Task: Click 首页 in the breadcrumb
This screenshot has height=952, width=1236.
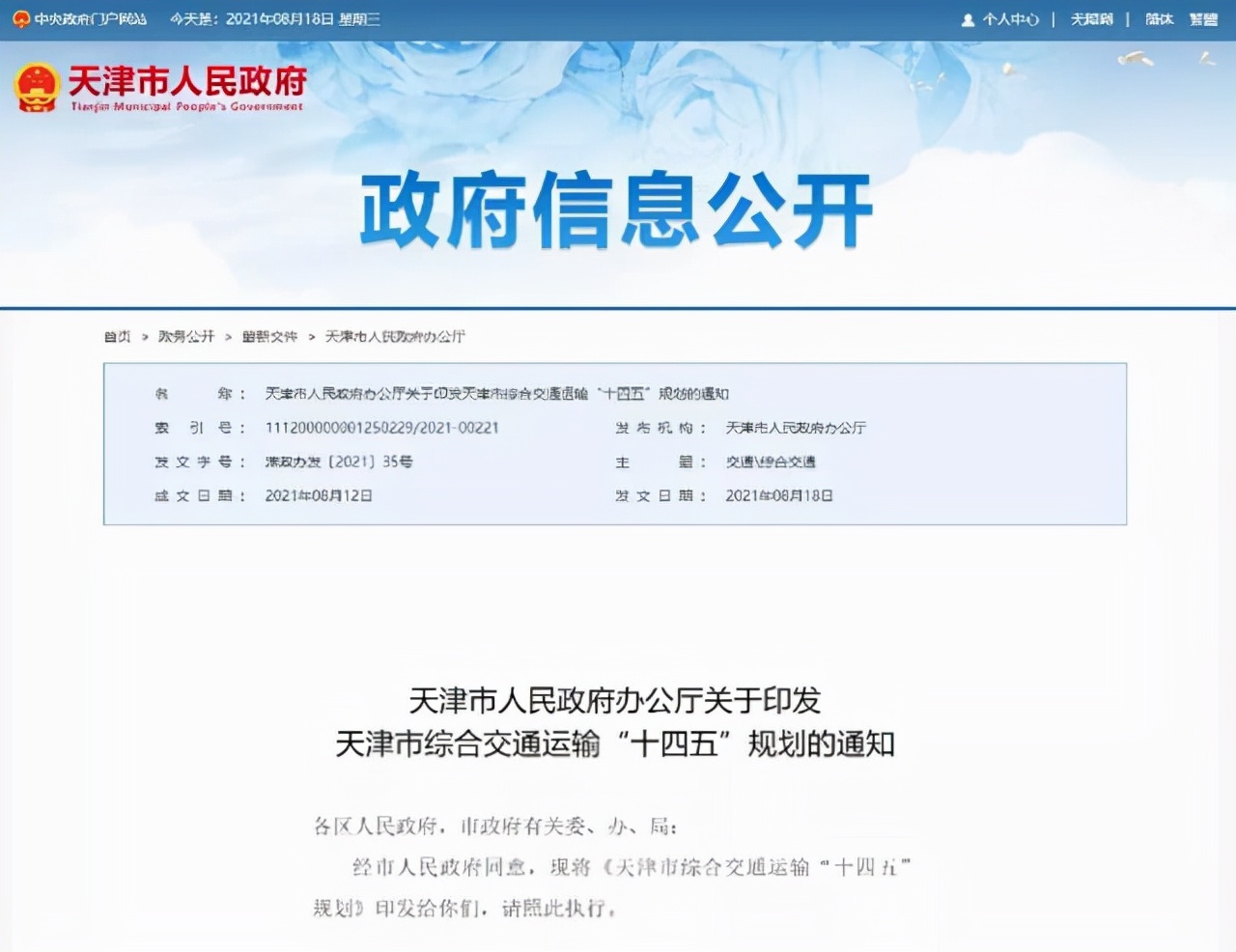Action: (117, 337)
